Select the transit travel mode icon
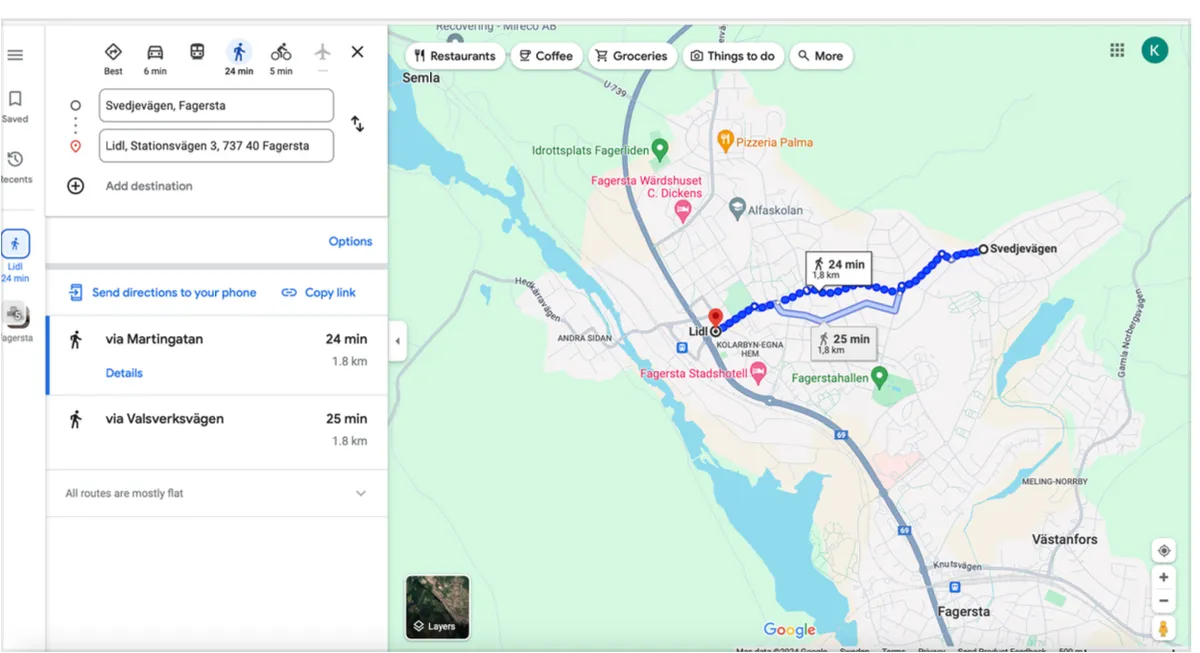This screenshot has width=1200, height=653. click(x=197, y=52)
